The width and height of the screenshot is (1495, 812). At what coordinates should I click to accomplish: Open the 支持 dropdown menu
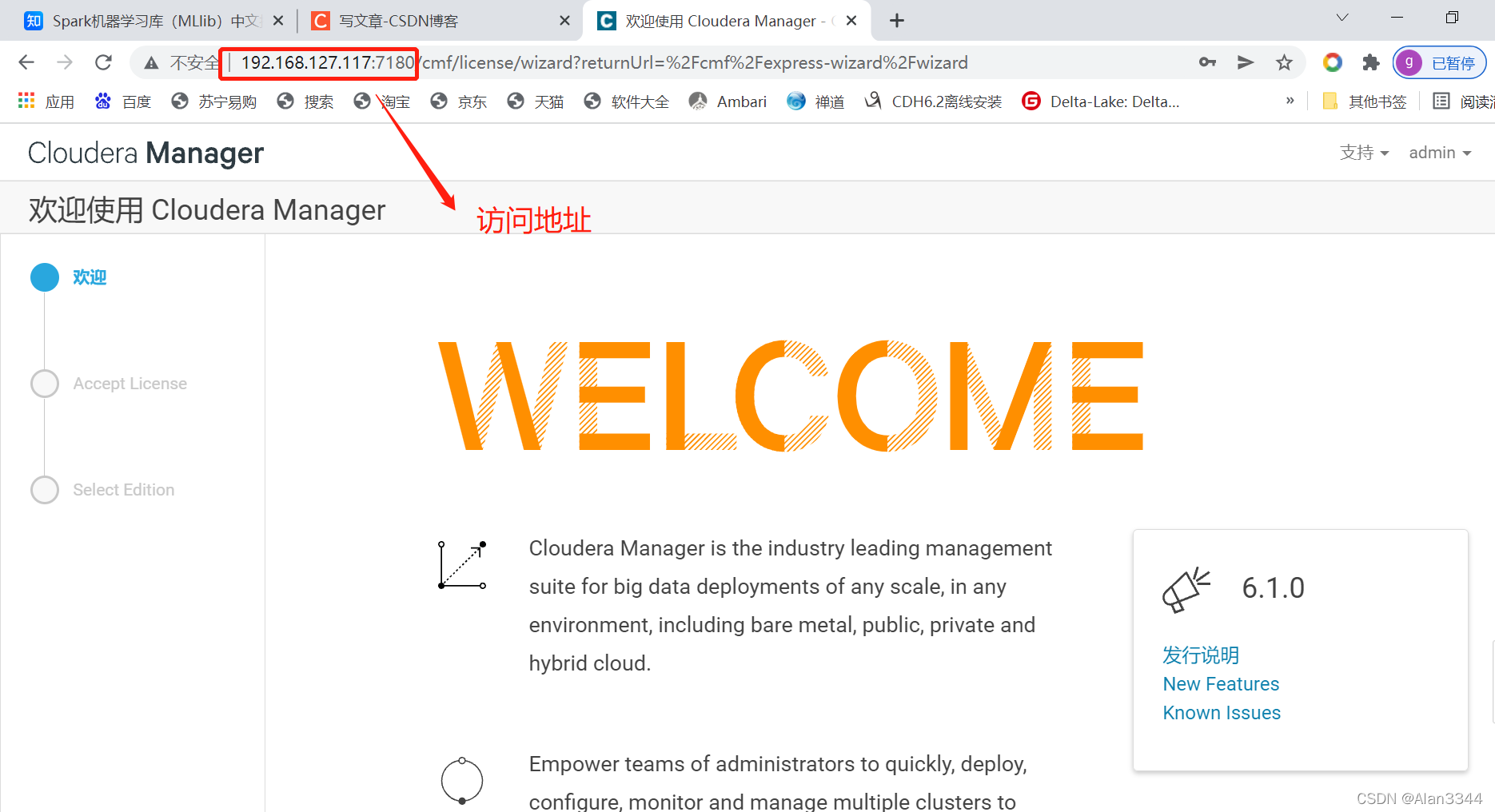click(1364, 153)
